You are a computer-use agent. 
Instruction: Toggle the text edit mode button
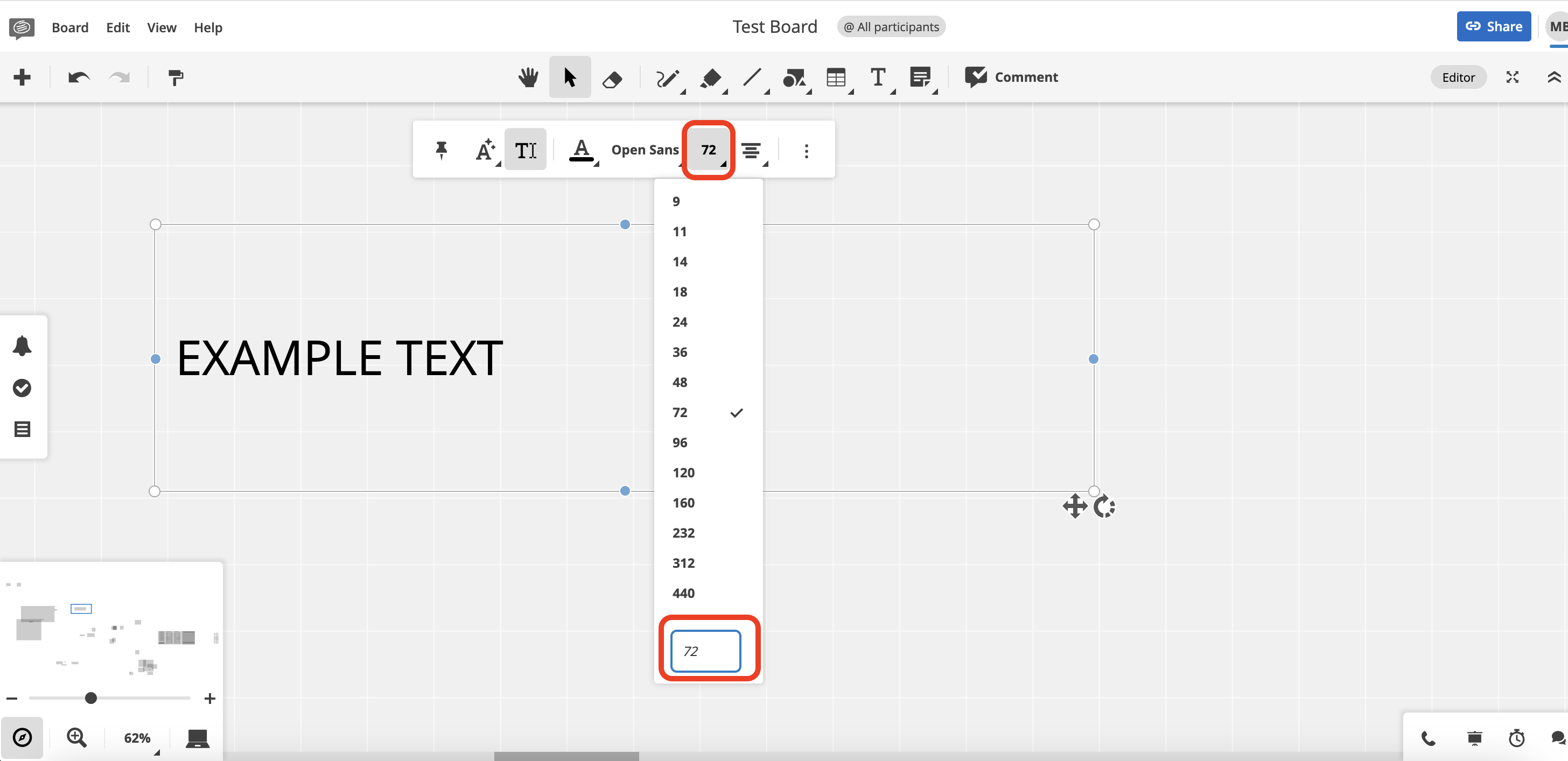pyautogui.click(x=526, y=150)
